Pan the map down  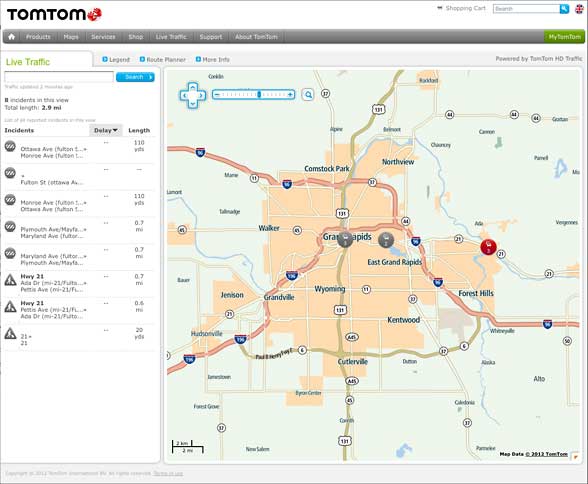pos(192,103)
